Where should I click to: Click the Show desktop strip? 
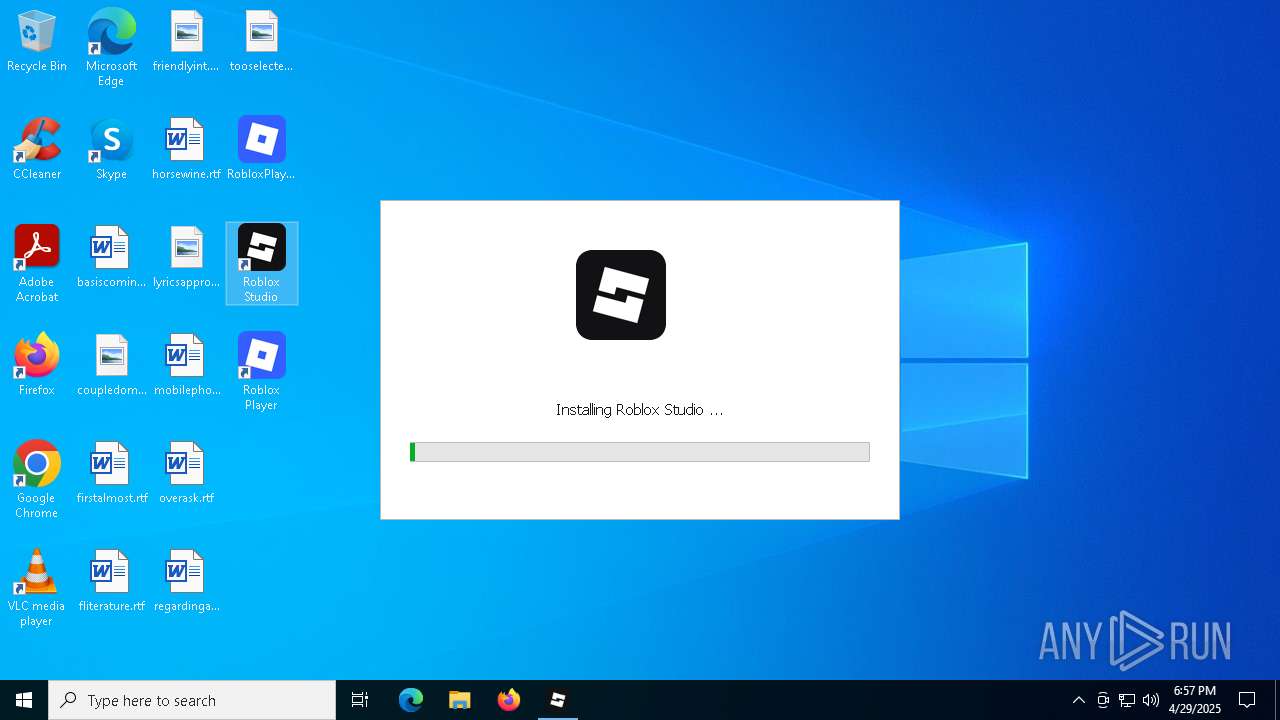[x=1277, y=700]
